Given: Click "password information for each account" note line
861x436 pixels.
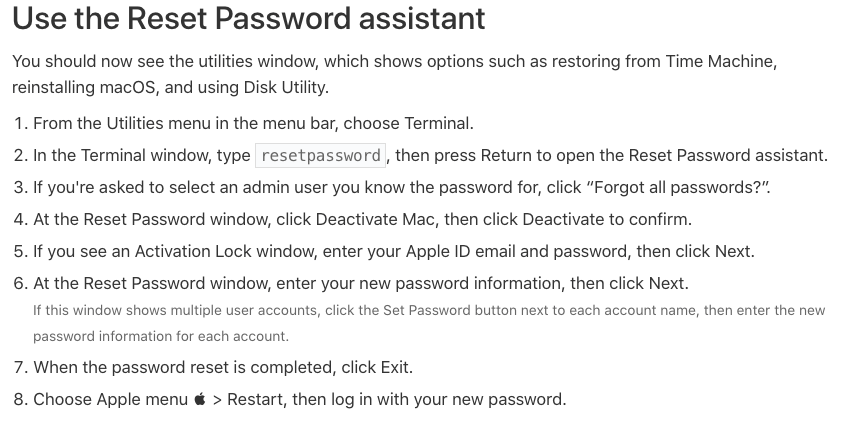Looking at the screenshot, I should 160,336.
